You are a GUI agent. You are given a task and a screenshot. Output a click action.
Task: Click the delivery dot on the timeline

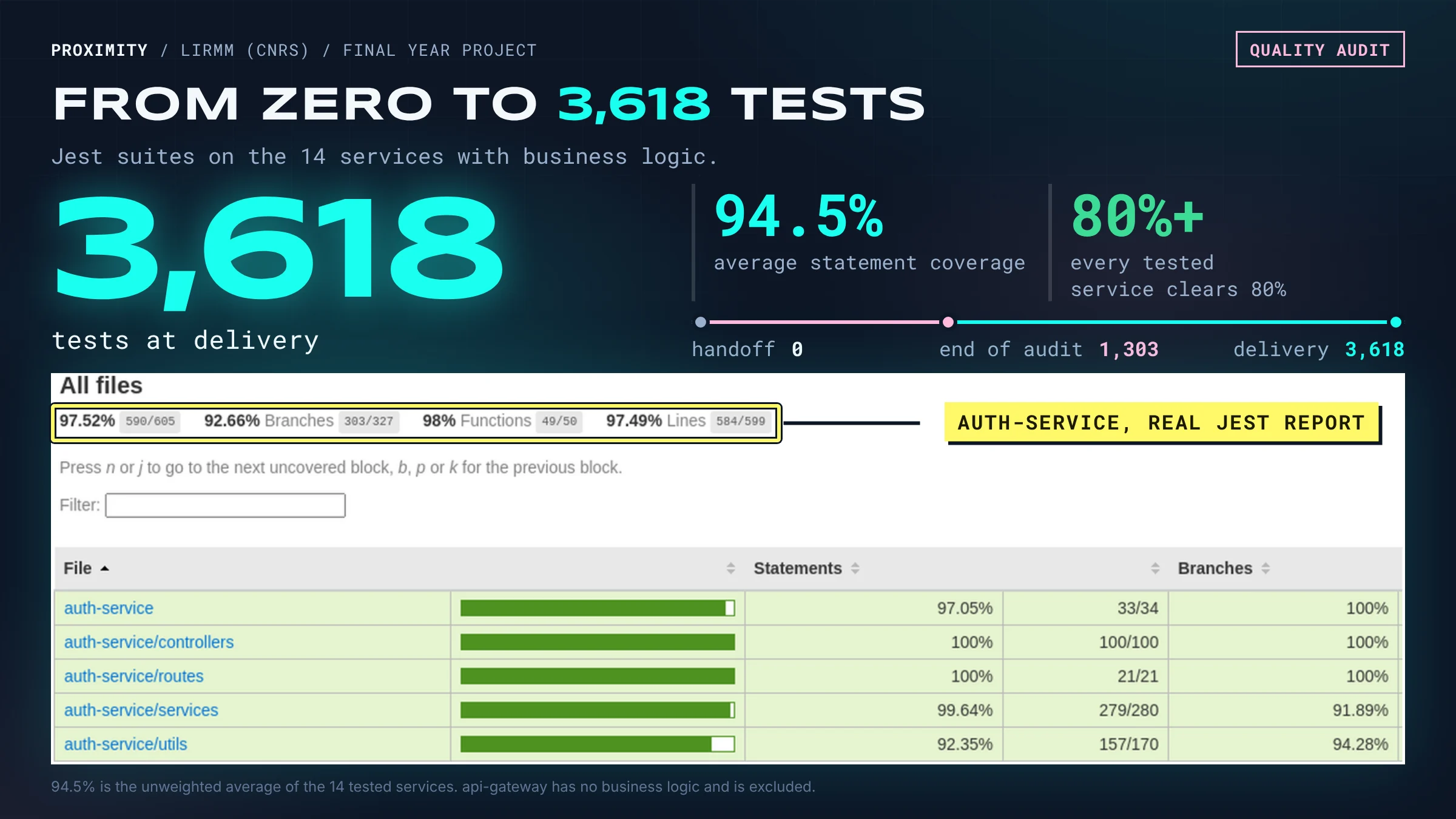(x=1395, y=322)
